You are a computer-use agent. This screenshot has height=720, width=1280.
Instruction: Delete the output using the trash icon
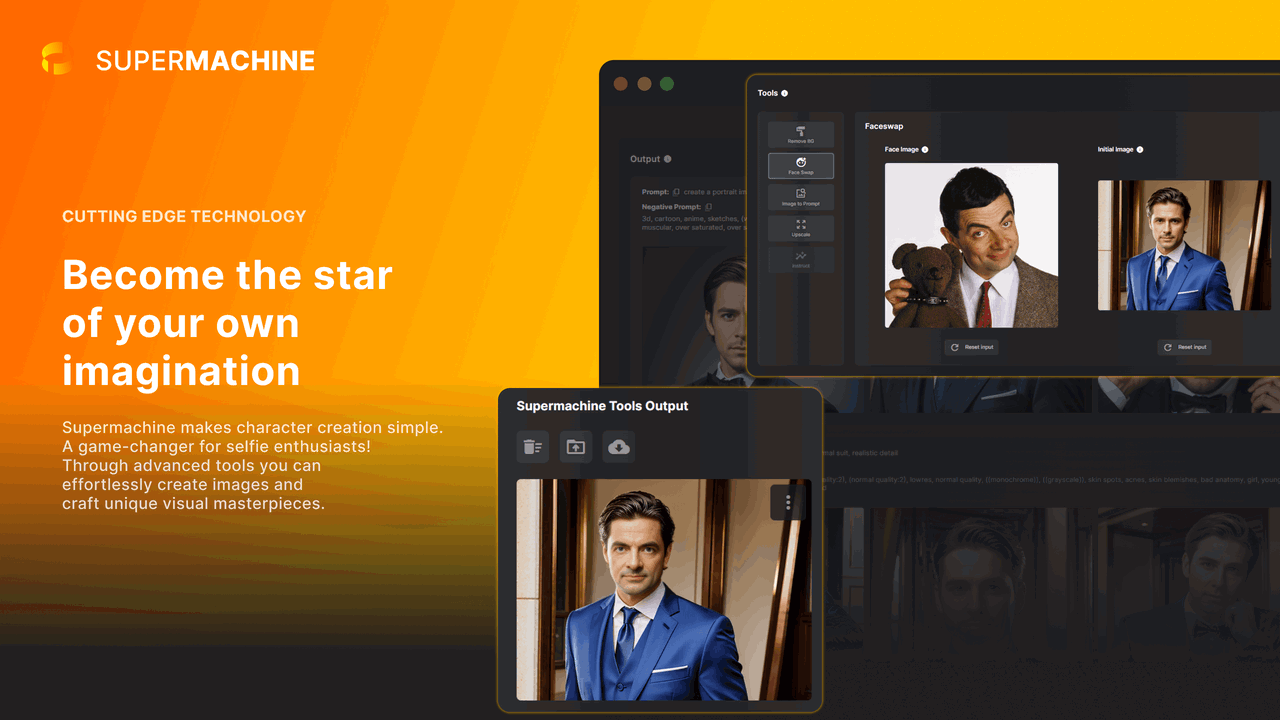pos(532,446)
